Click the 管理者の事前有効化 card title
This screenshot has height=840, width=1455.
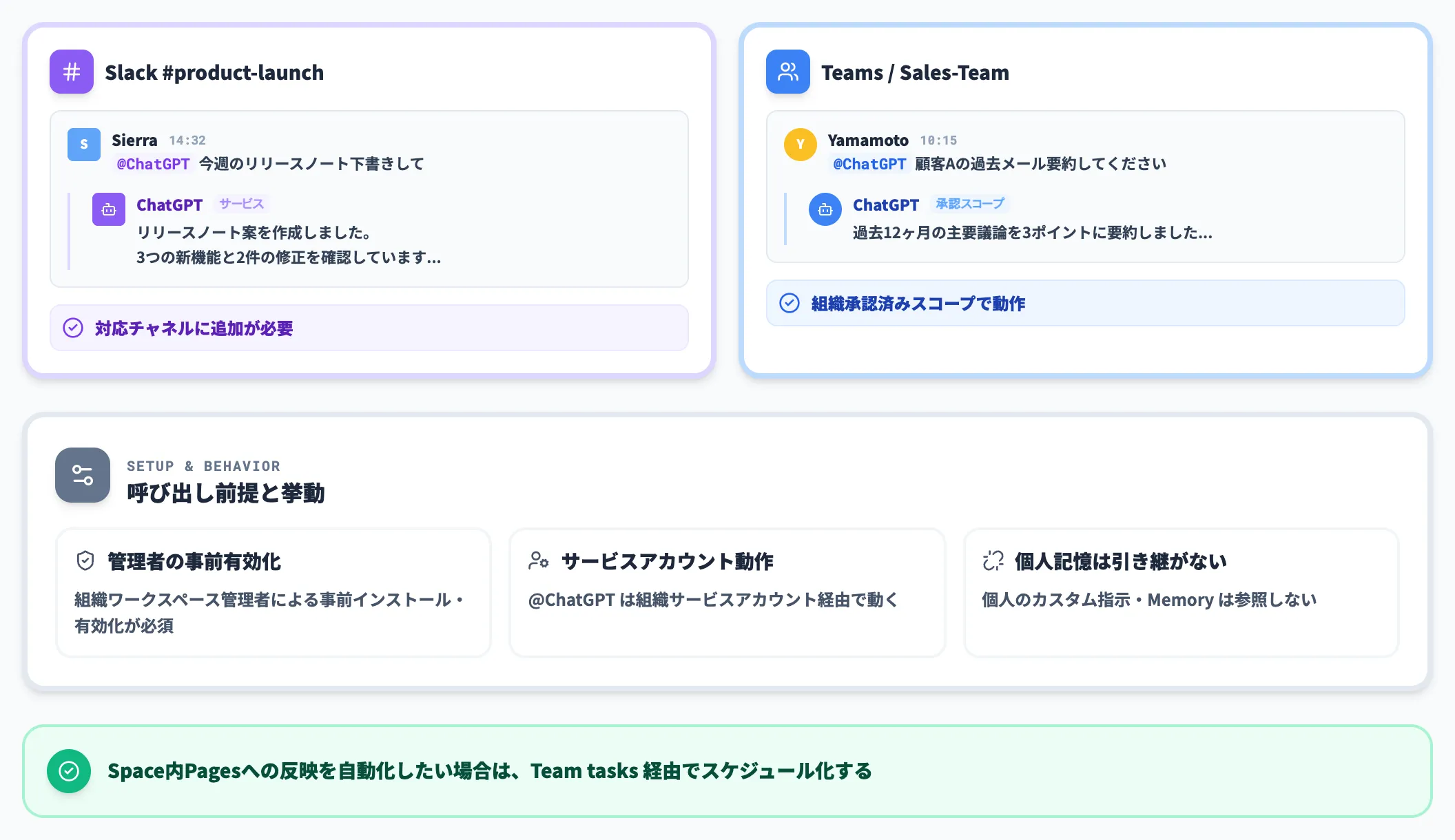194,561
